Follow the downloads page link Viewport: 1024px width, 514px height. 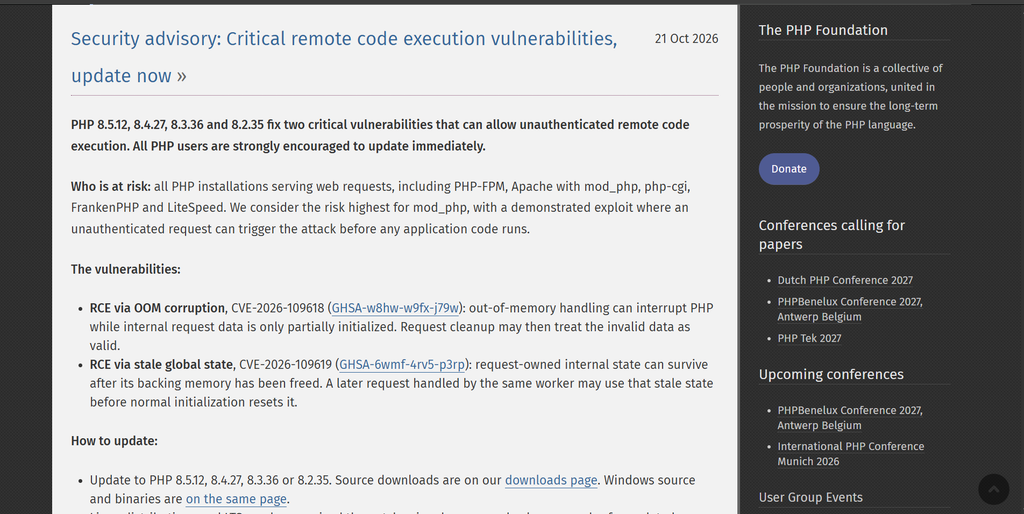tap(551, 481)
